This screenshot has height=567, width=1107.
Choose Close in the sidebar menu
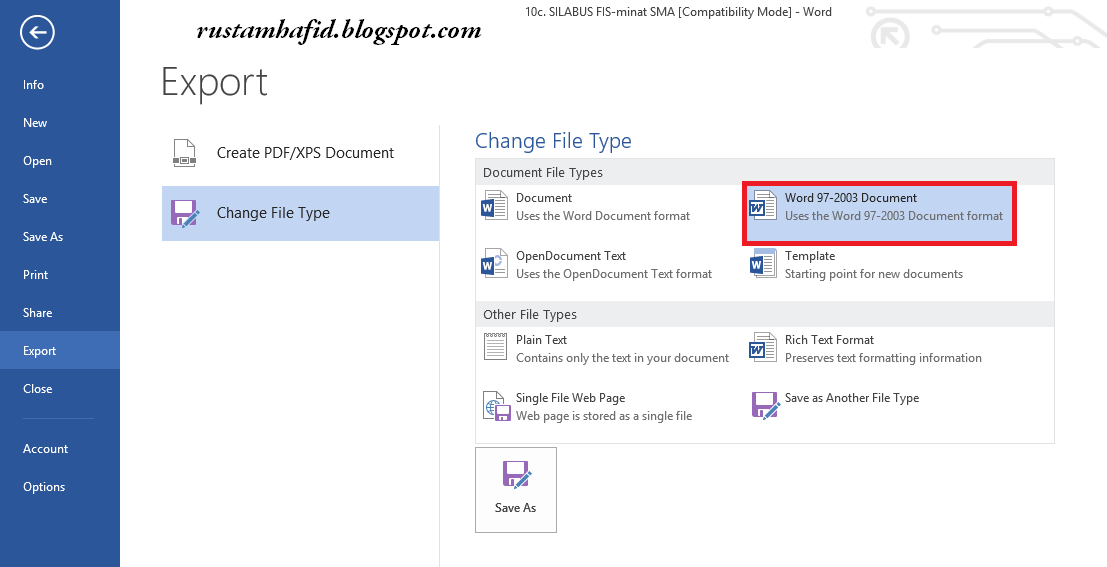(60, 389)
